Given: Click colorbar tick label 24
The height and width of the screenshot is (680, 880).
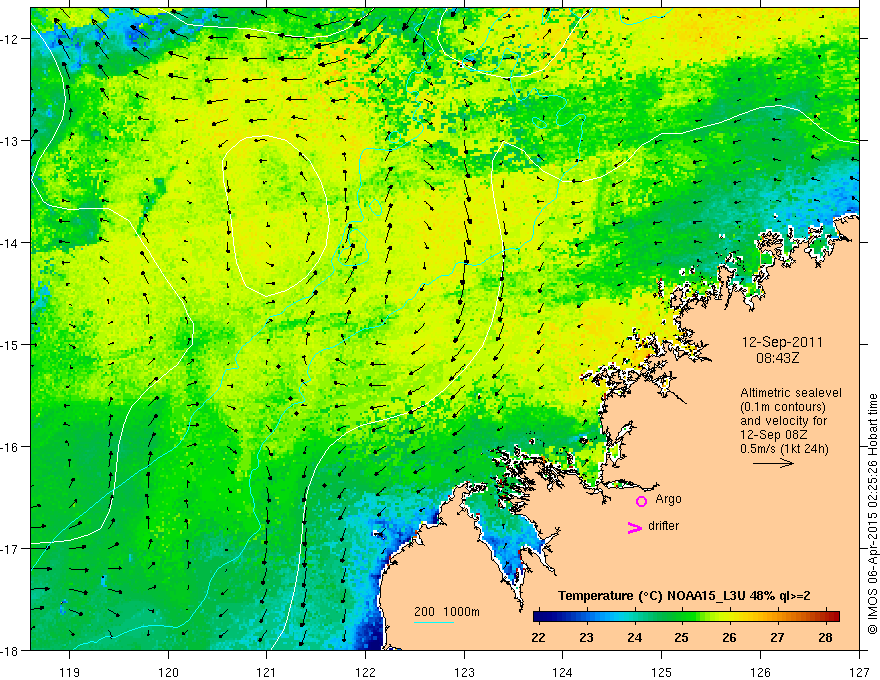Looking at the screenshot, I should point(635,637).
